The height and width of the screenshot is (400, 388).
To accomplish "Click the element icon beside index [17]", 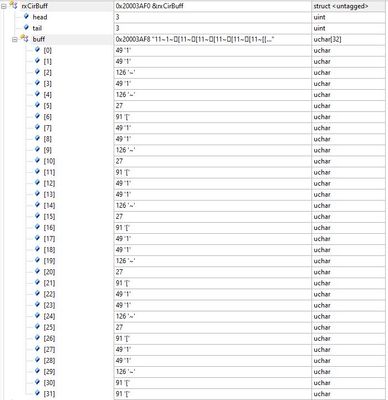I will (37, 238).
